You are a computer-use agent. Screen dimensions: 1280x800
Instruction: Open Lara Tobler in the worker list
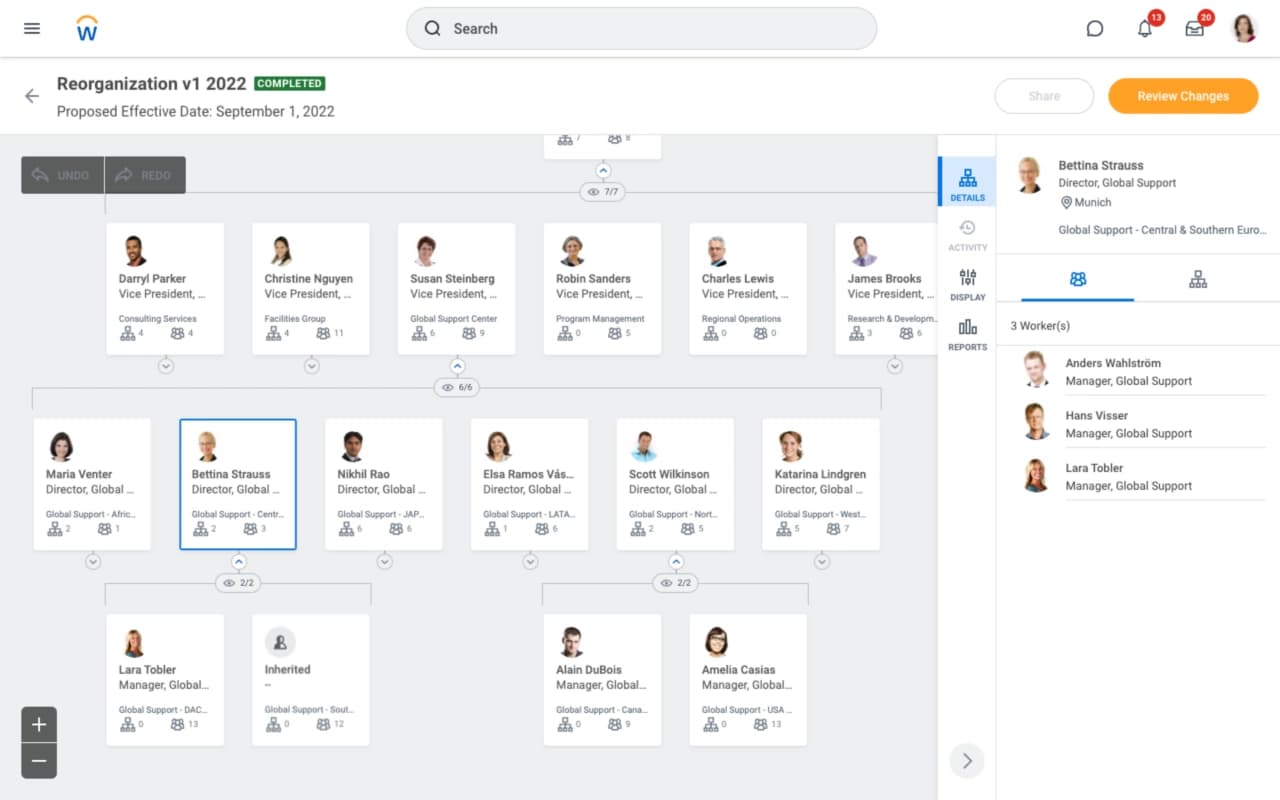(1142, 476)
